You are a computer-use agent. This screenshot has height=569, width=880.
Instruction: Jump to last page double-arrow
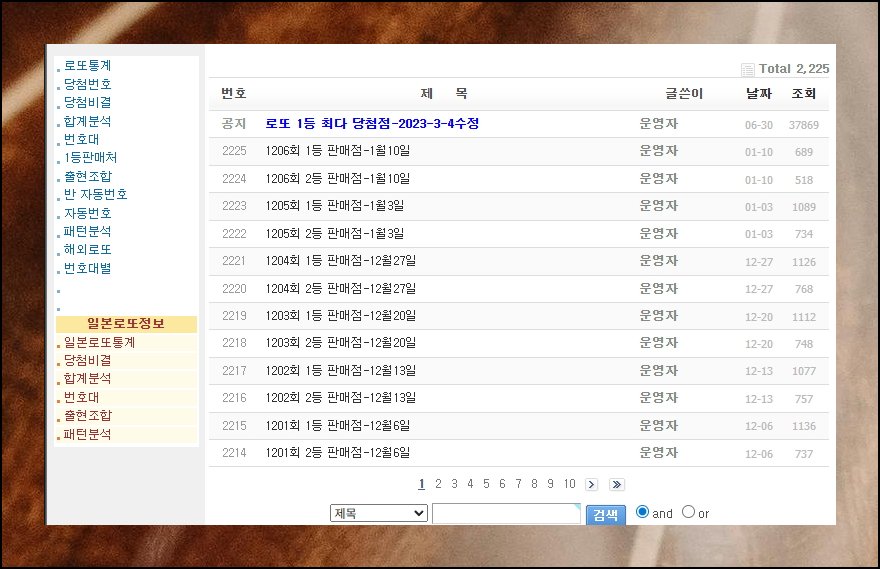coord(616,484)
